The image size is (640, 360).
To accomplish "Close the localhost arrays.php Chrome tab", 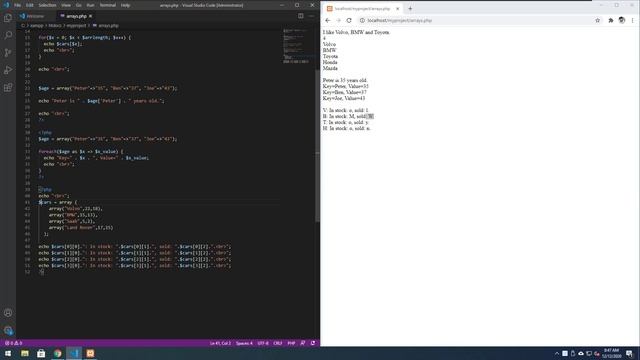I will [x=398, y=9].
